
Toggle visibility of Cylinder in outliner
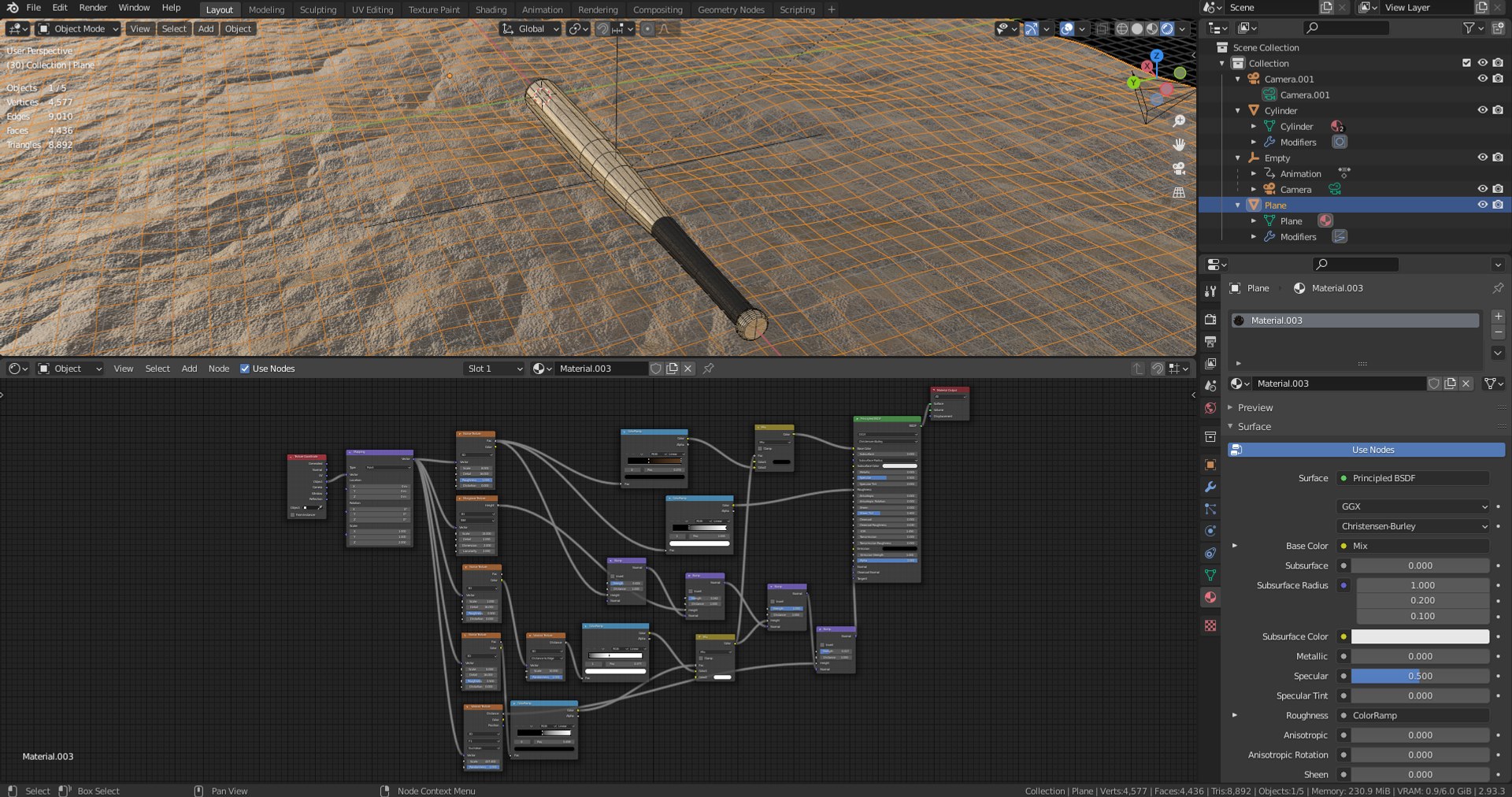pyautogui.click(x=1482, y=110)
